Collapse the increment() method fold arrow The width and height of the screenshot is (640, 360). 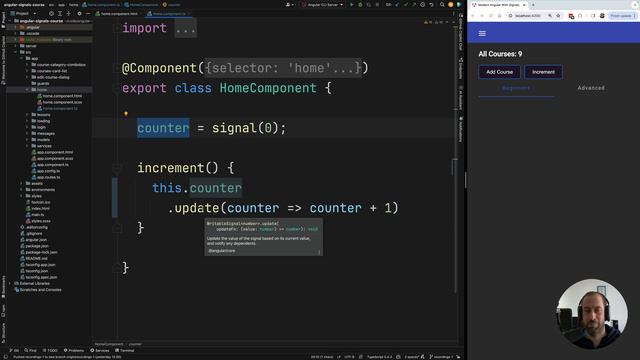117,168
